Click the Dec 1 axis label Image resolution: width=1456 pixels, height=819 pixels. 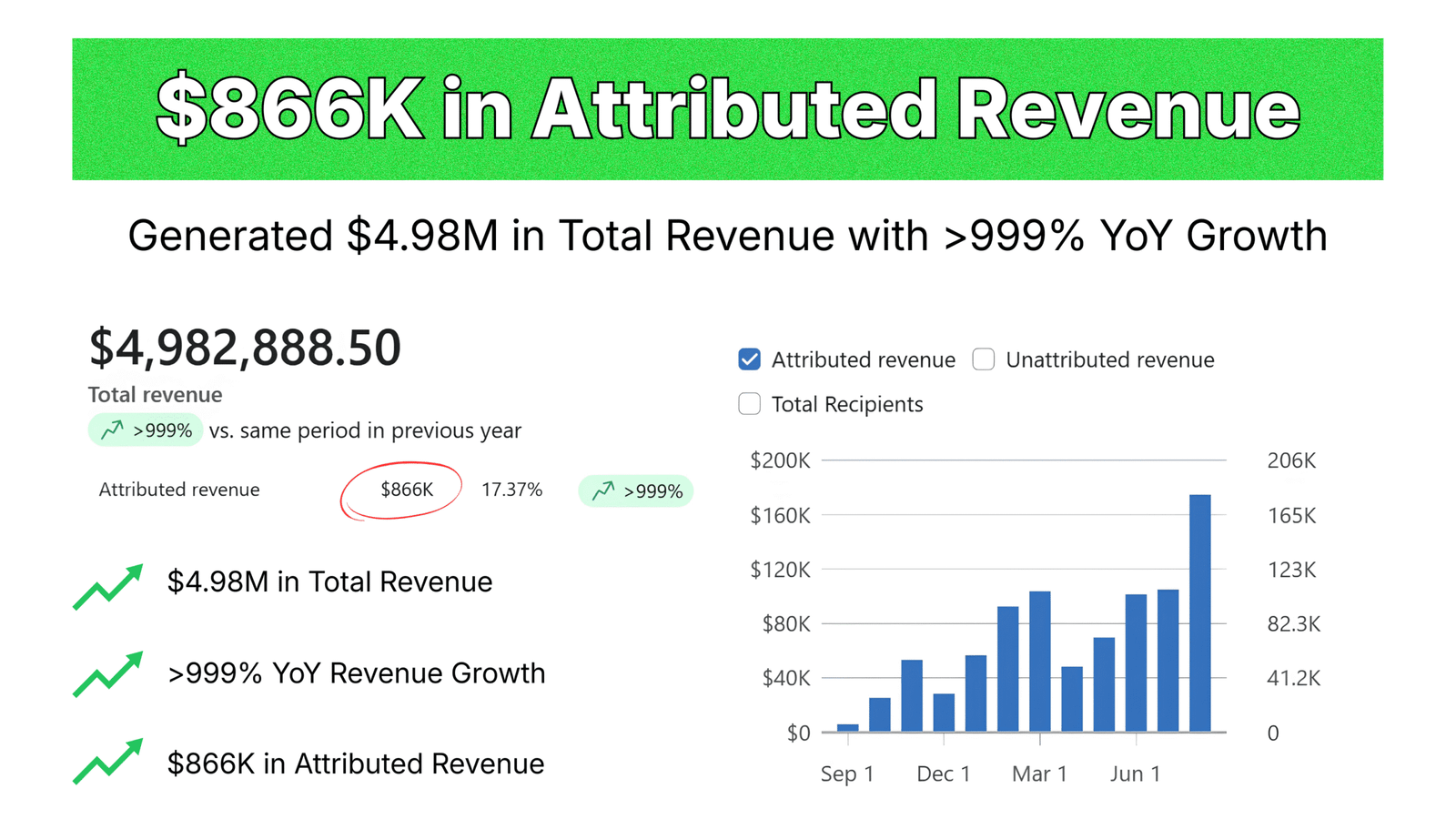[944, 773]
